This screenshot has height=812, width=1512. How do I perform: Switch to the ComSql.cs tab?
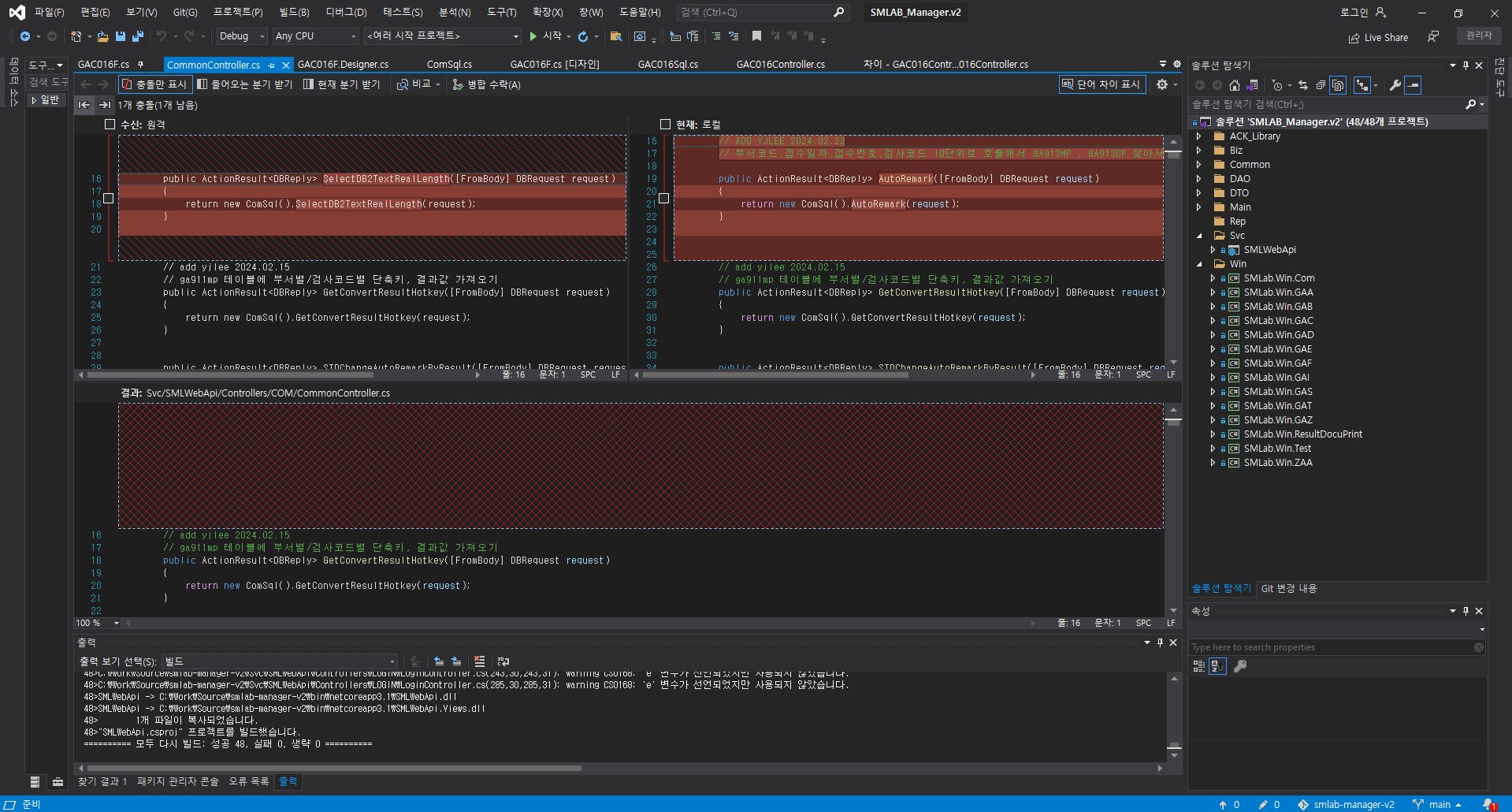(x=449, y=65)
